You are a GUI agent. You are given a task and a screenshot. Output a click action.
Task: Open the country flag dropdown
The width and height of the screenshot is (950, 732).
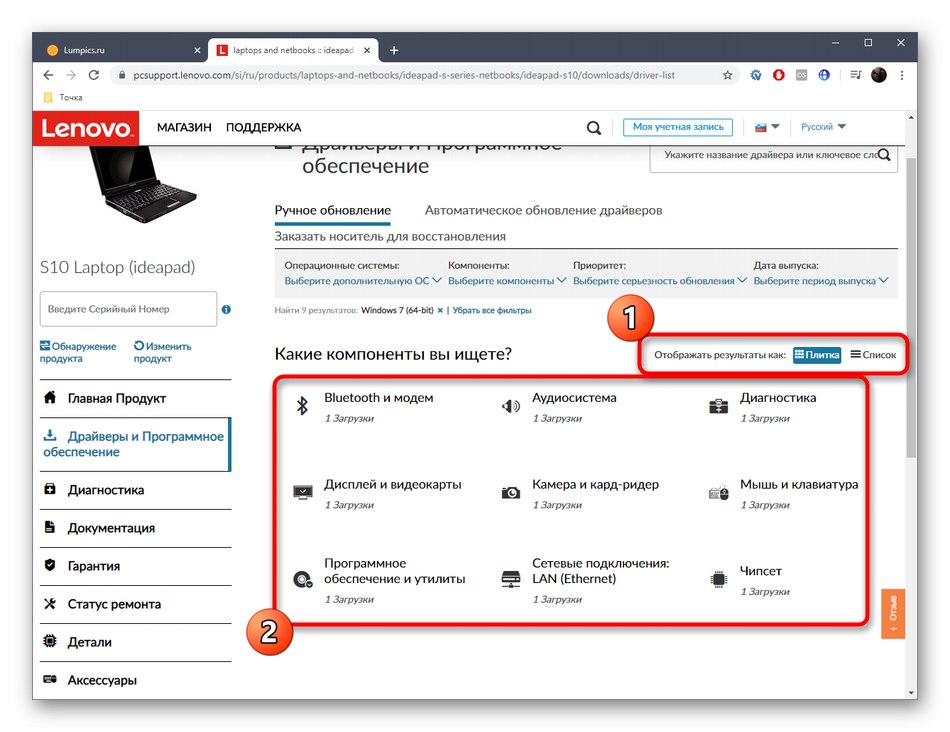pos(767,127)
